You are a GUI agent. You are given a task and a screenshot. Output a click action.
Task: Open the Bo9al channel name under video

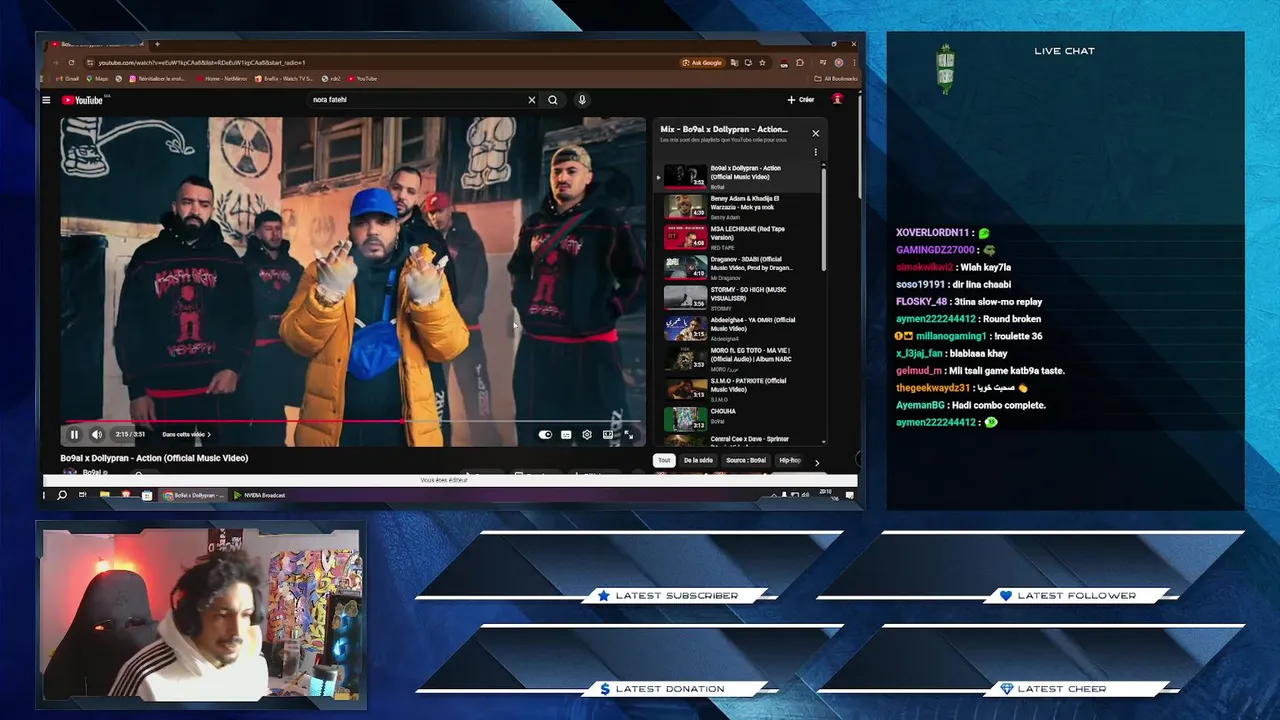[91, 472]
